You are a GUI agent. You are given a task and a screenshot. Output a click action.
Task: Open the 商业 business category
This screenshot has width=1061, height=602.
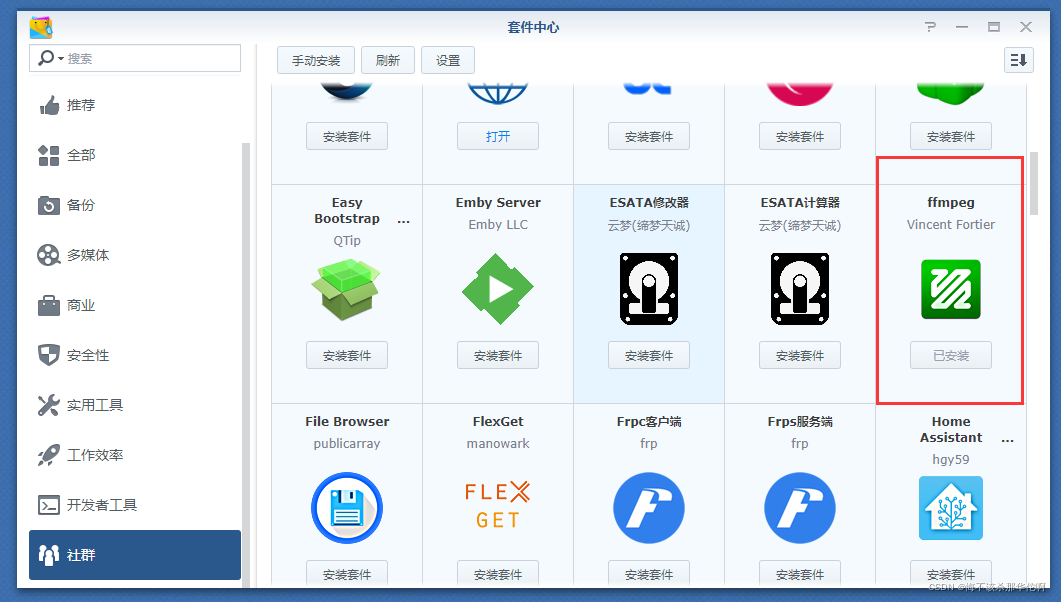click(x=135, y=305)
